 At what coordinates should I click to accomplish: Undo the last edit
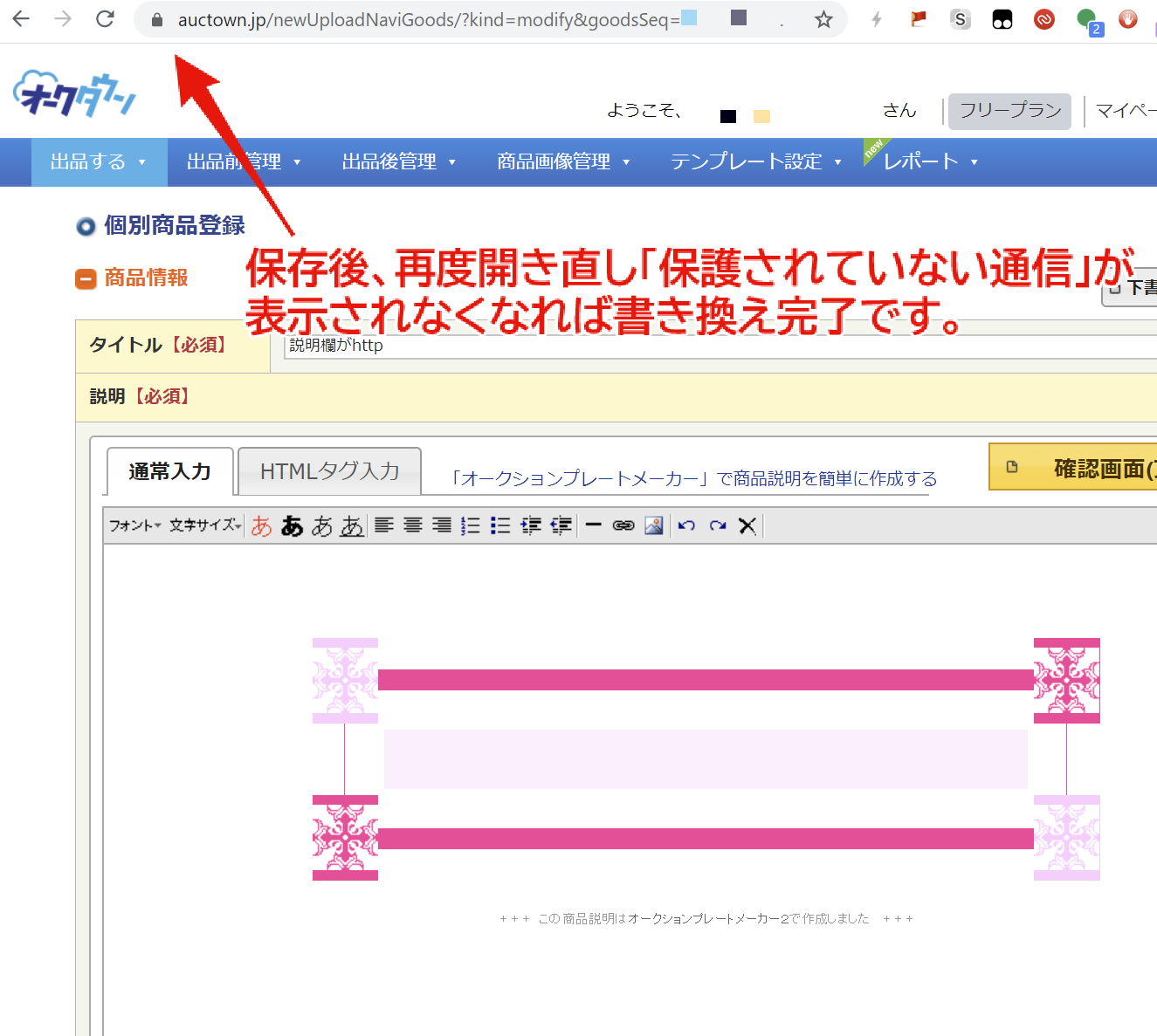click(687, 525)
